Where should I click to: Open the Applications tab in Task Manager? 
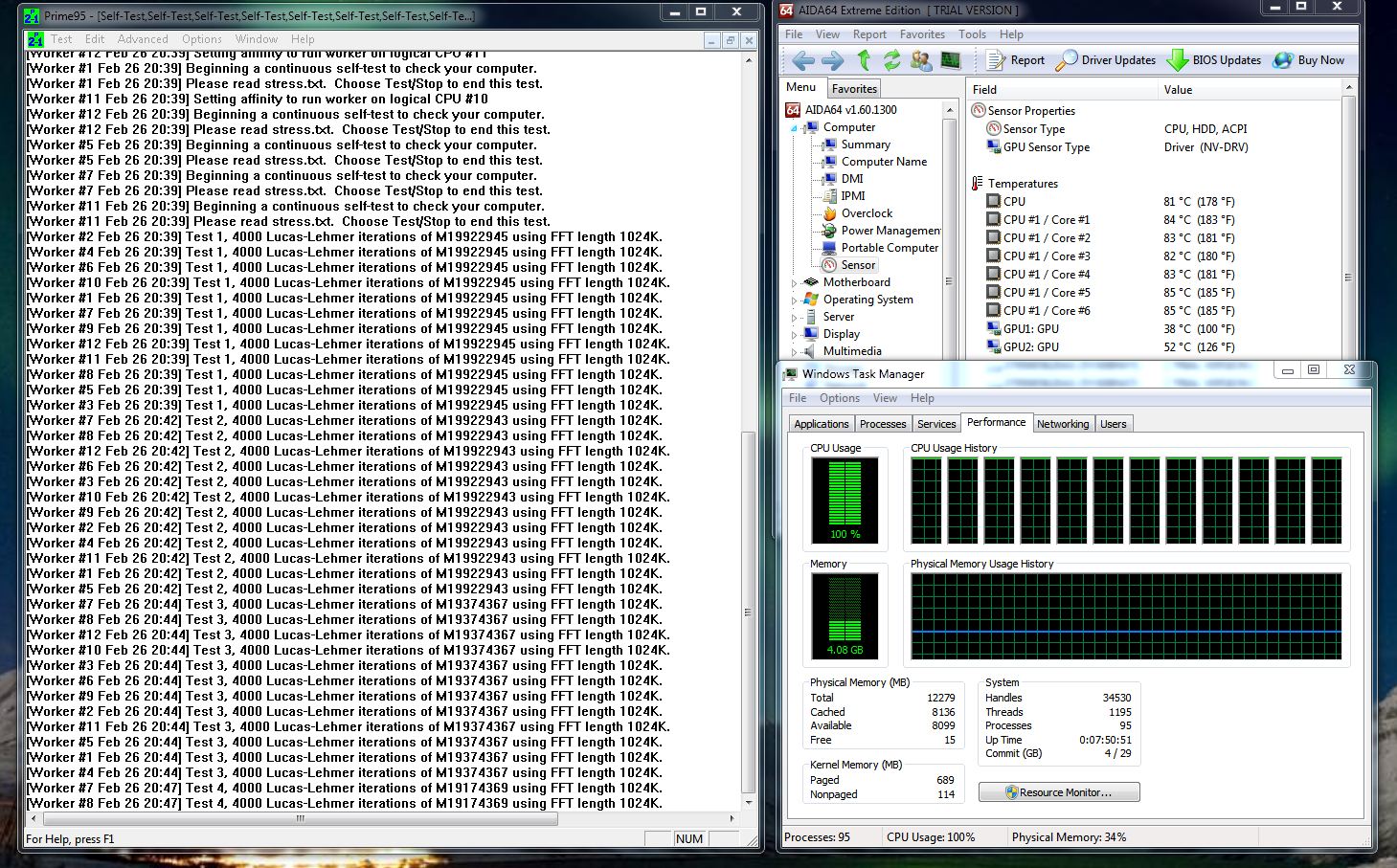click(x=822, y=424)
